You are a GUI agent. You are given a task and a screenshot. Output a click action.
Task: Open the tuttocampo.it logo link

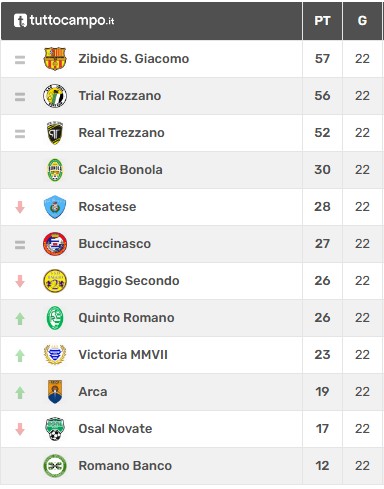[64, 21]
